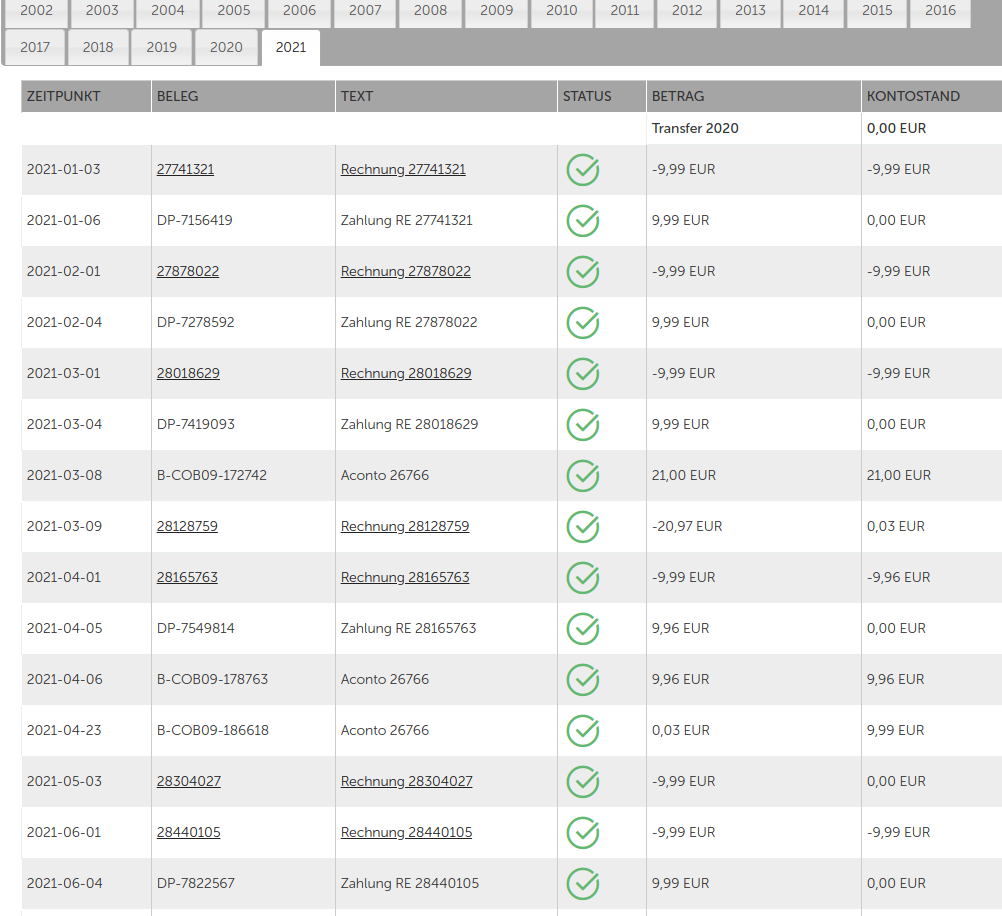The image size is (1002, 916).
Task: Select the 2002 year tab
Action: (37, 11)
